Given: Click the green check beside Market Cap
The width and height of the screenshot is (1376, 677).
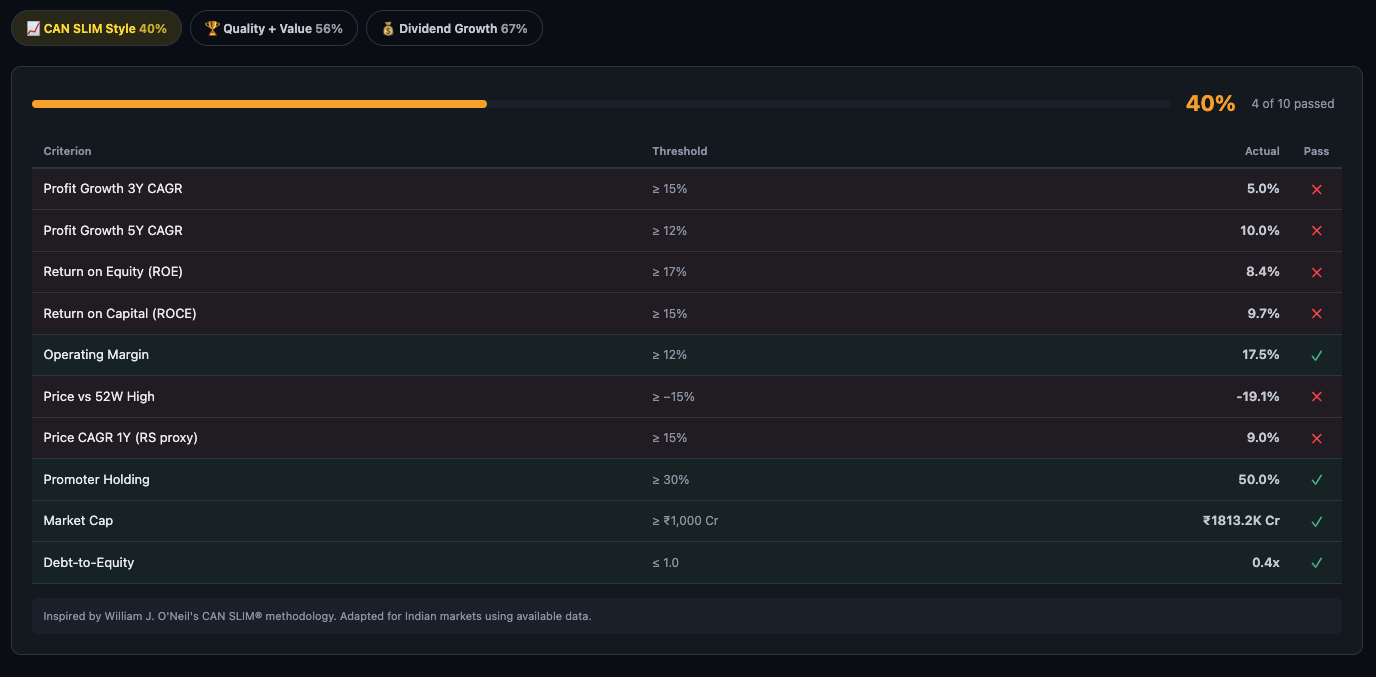Looking at the screenshot, I should point(1316,521).
